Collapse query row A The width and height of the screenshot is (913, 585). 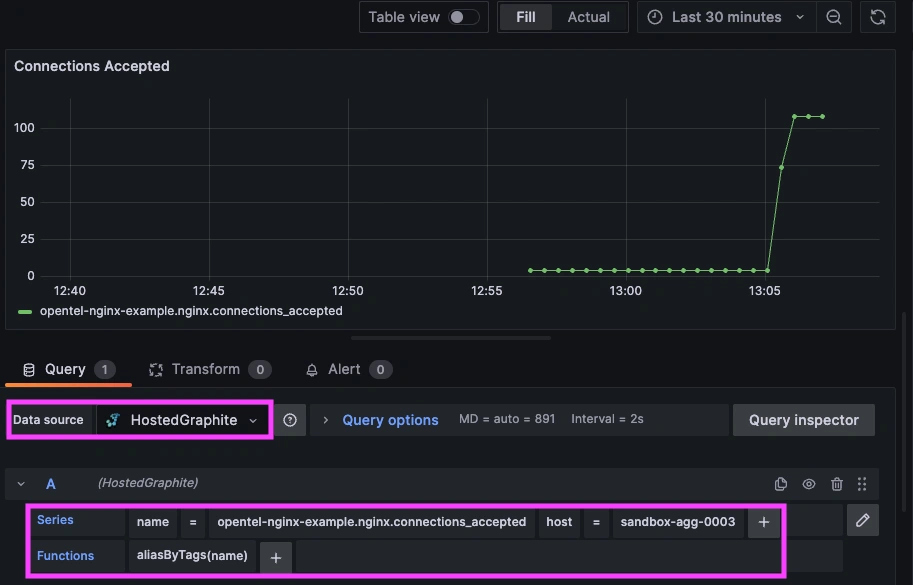[21, 484]
